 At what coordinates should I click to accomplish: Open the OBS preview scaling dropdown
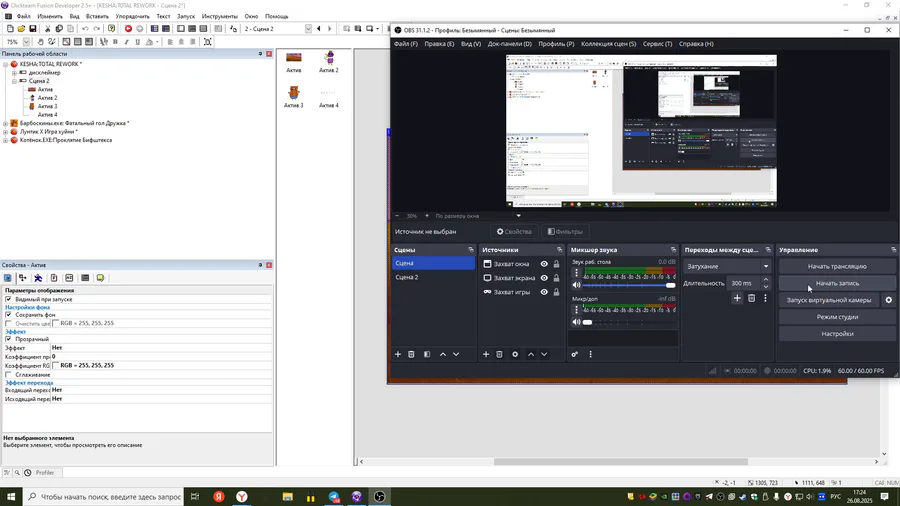[478, 216]
